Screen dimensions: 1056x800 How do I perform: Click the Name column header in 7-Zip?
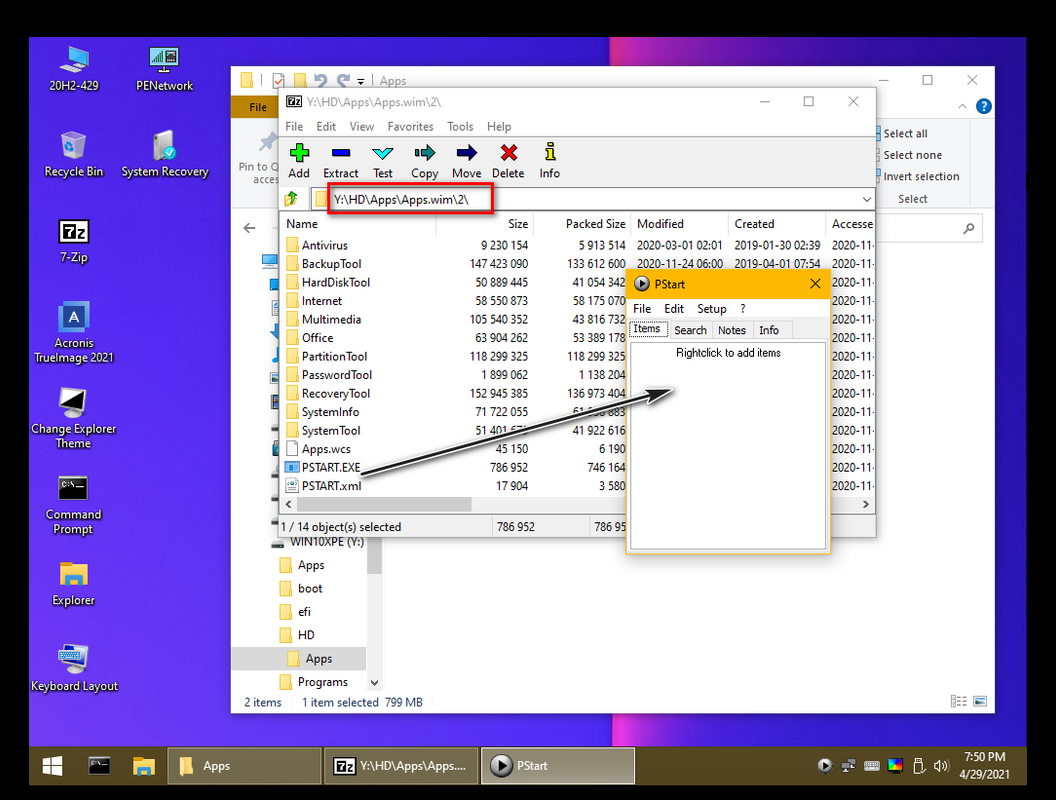359,224
